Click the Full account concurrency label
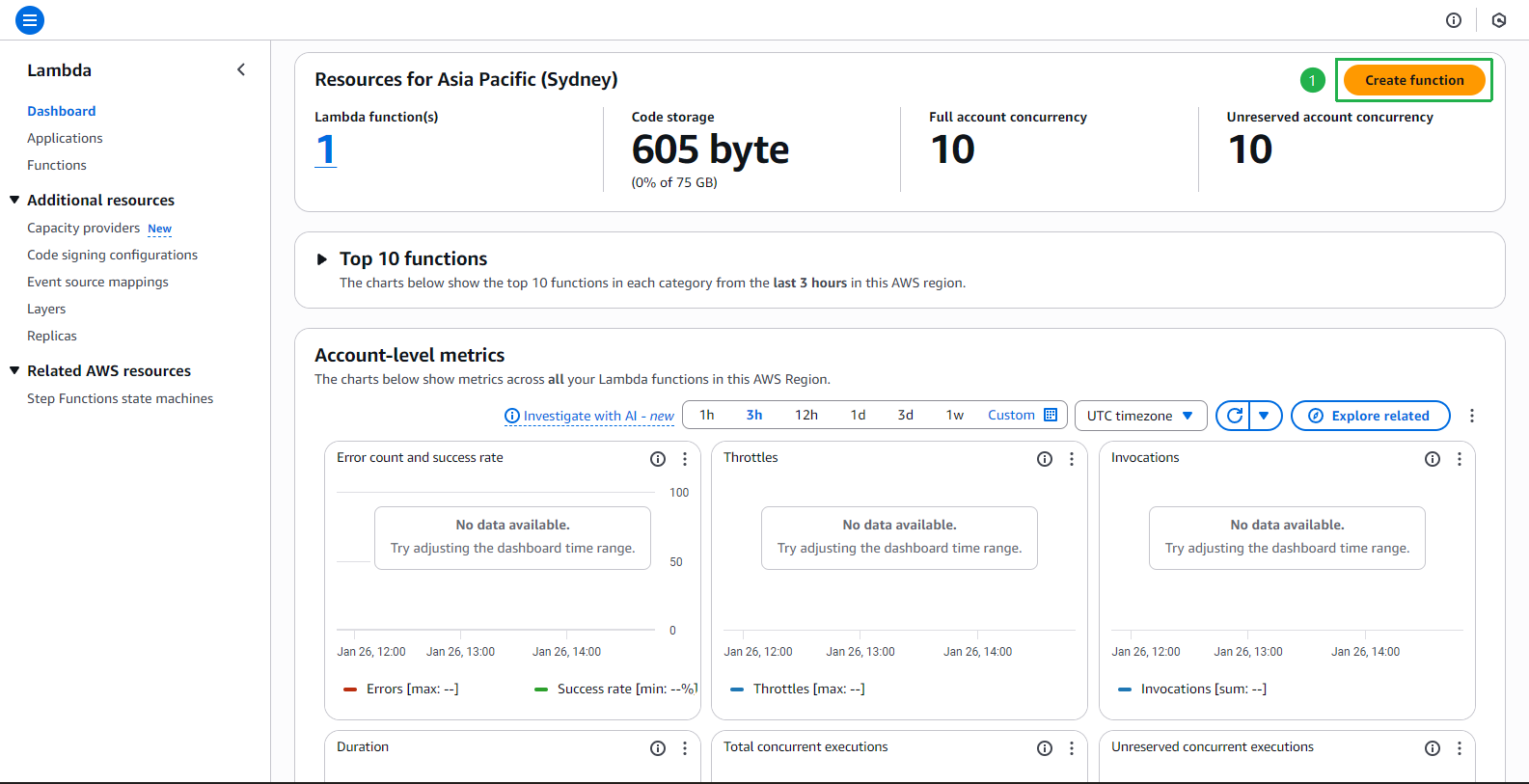 pos(1008,117)
